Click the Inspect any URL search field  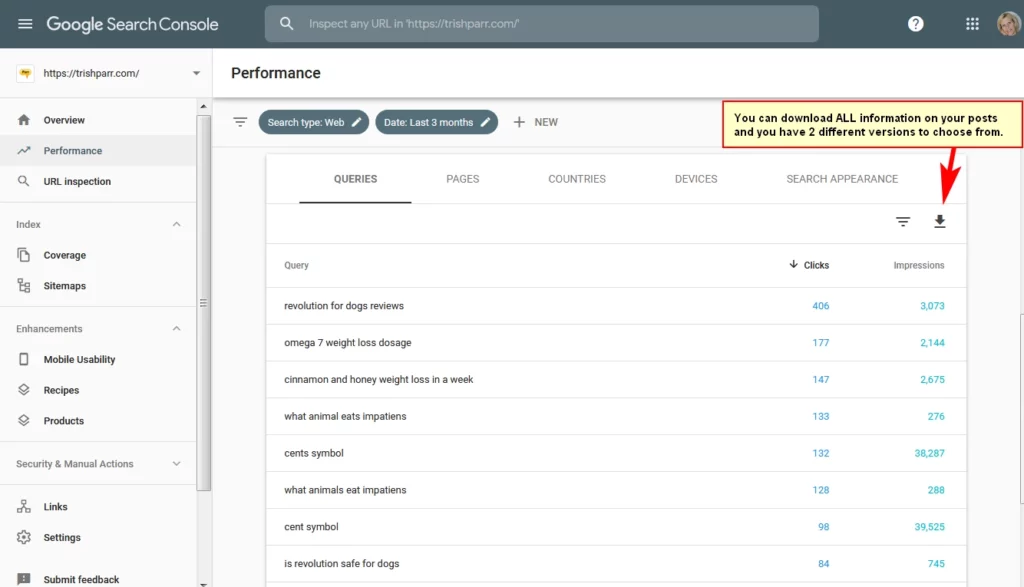(x=541, y=24)
